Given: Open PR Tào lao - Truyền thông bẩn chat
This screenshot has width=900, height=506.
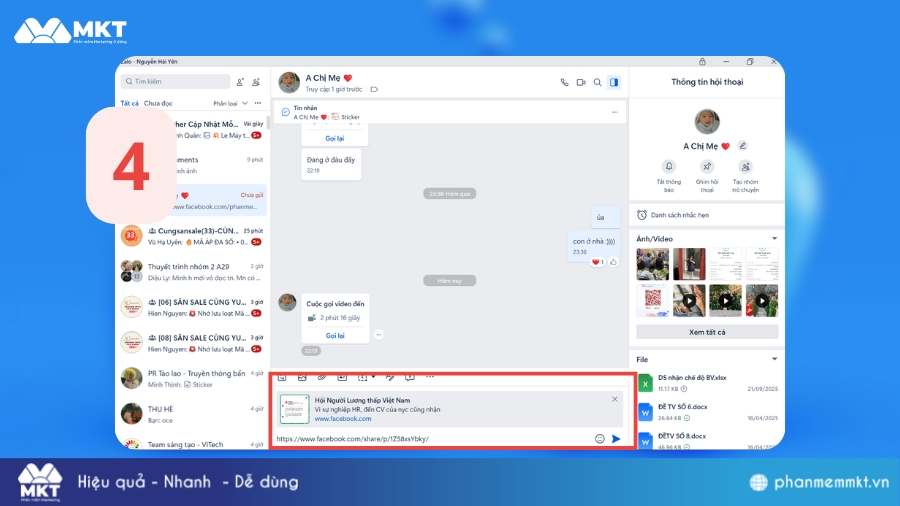Looking at the screenshot, I should (192, 379).
